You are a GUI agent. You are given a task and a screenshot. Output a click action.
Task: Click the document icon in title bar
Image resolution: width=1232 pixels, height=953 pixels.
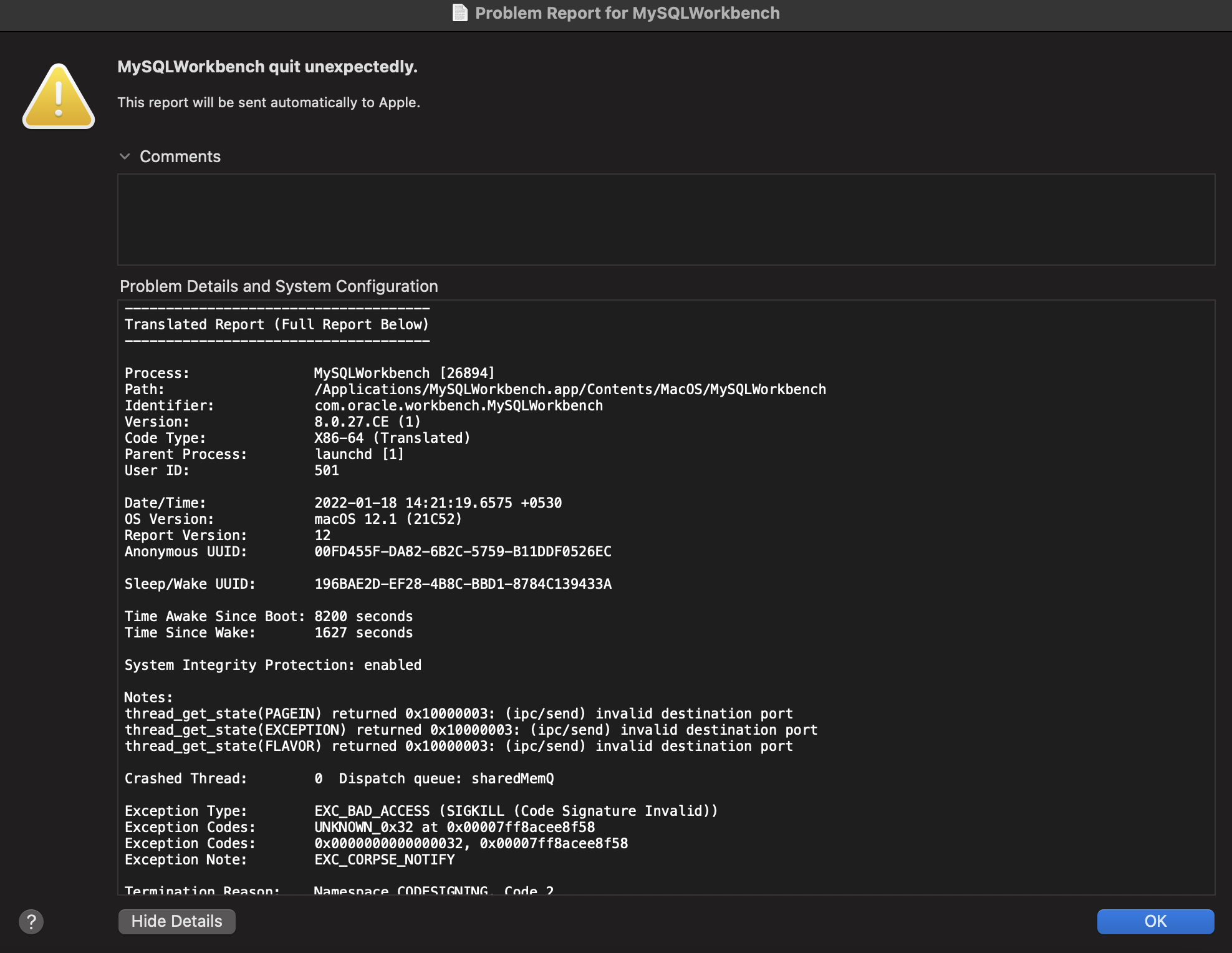click(x=460, y=13)
